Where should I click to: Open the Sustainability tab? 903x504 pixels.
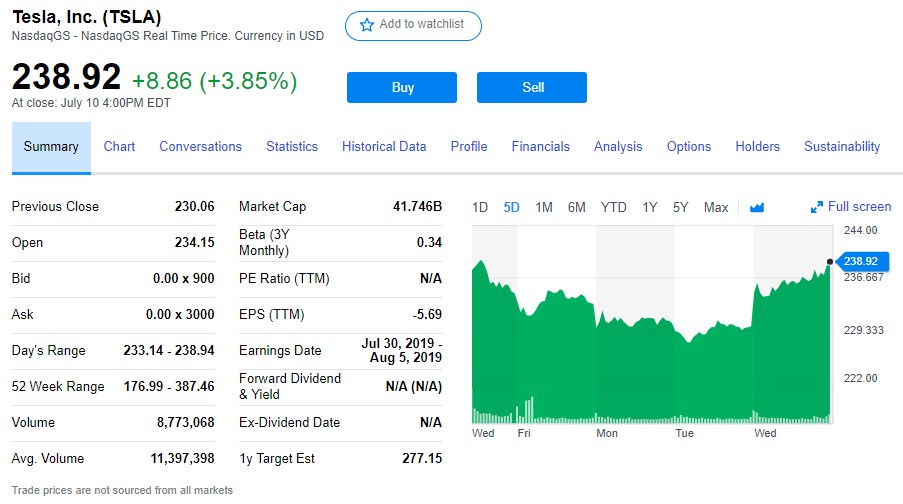pos(842,147)
